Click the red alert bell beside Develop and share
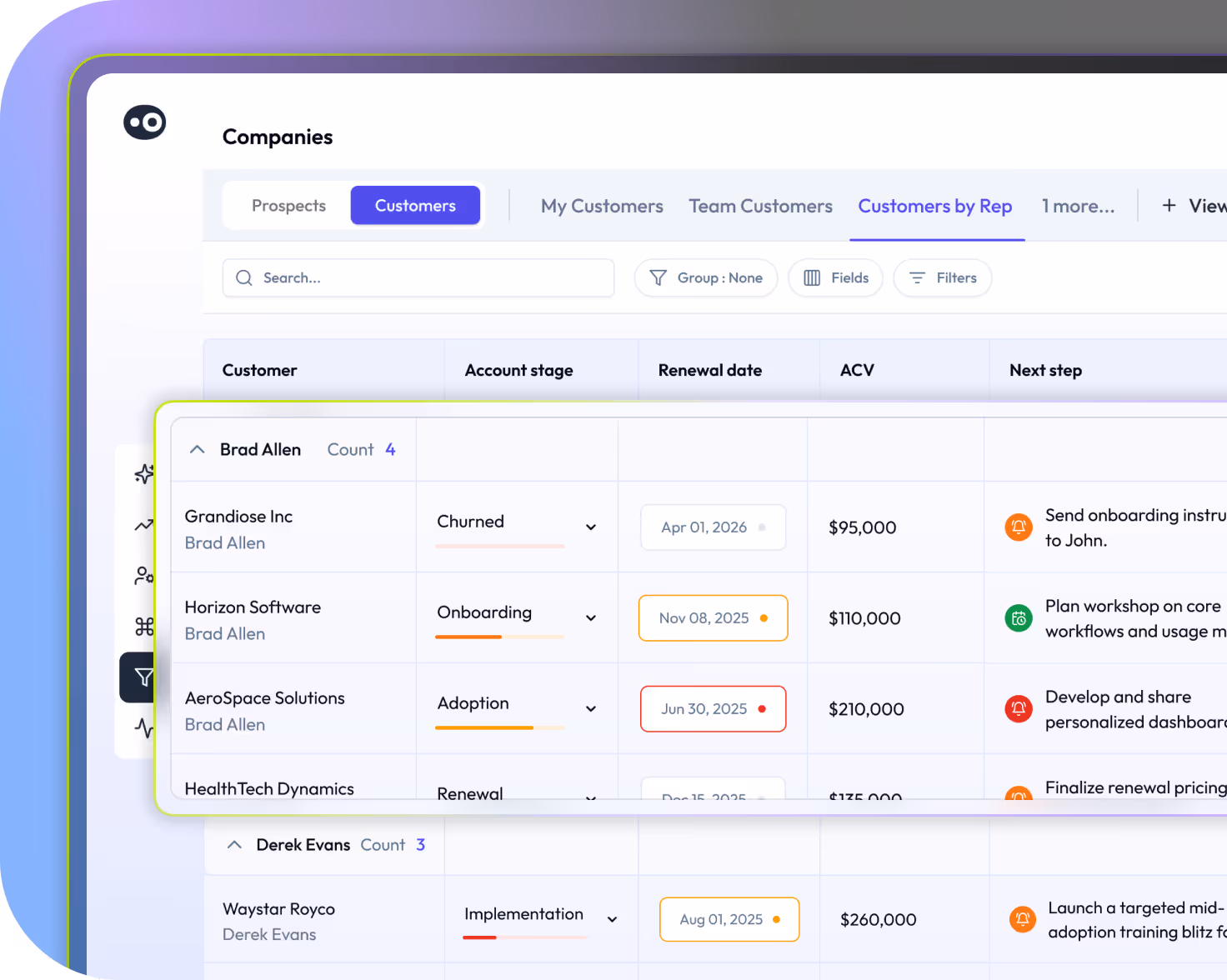The height and width of the screenshot is (980, 1227). click(1018, 708)
